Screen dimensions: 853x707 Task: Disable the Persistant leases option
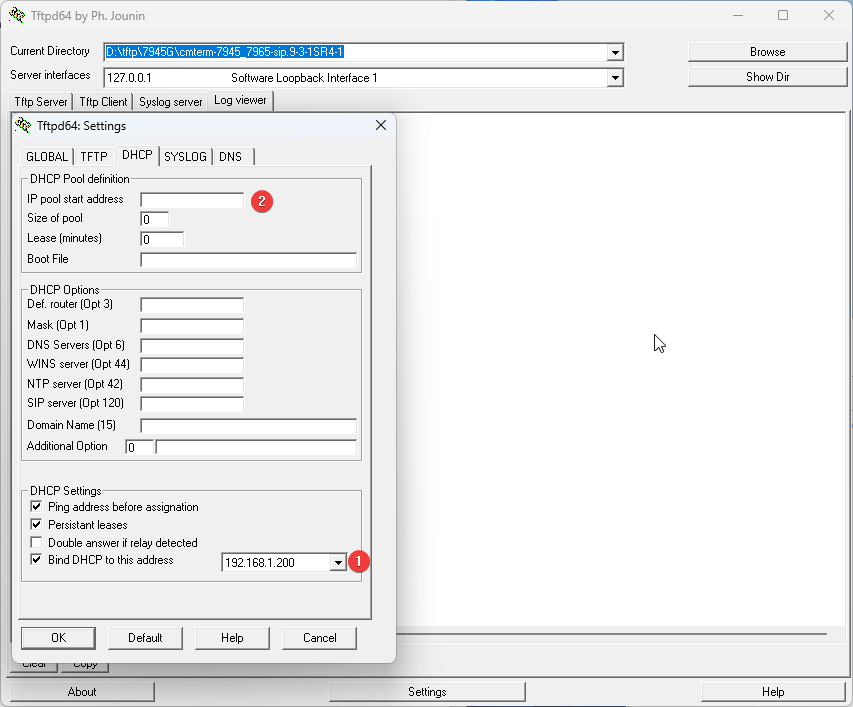click(37, 525)
